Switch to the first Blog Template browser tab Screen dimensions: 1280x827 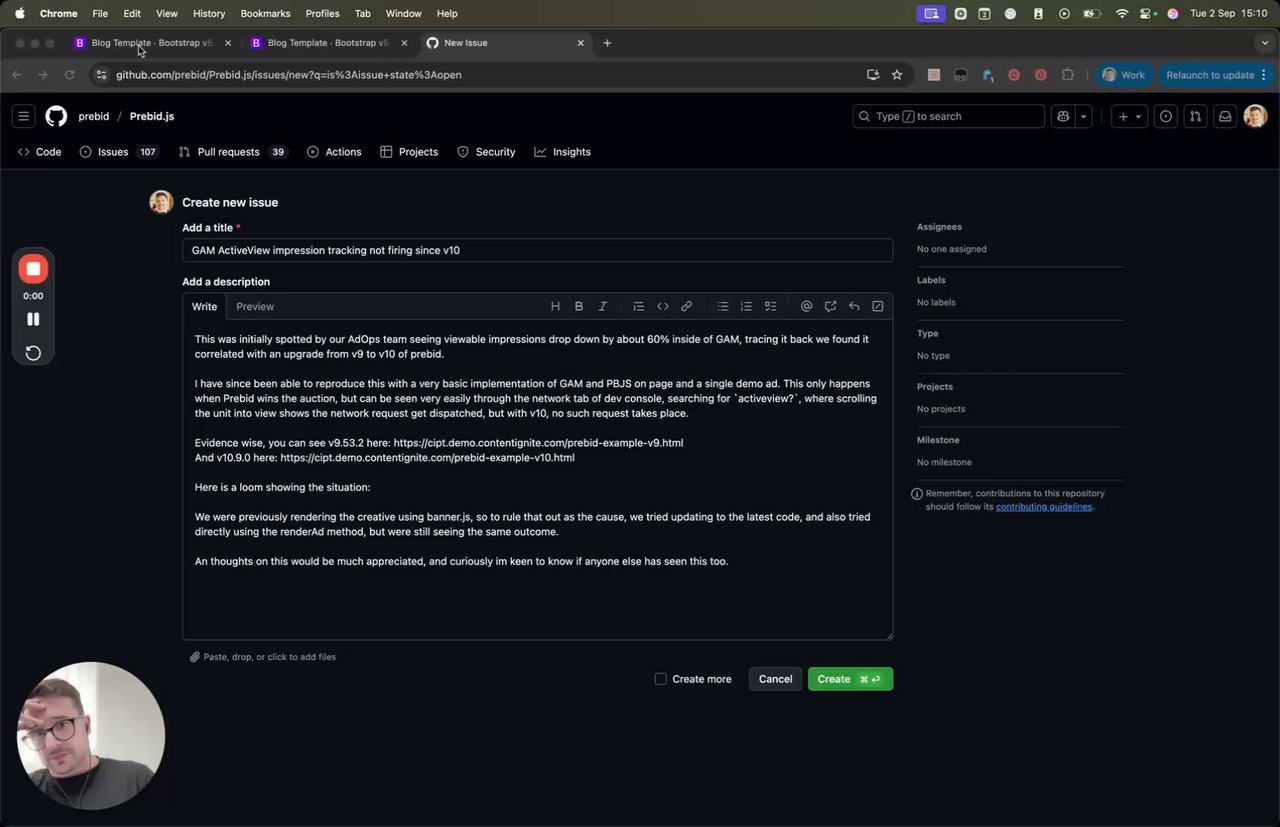click(x=152, y=43)
